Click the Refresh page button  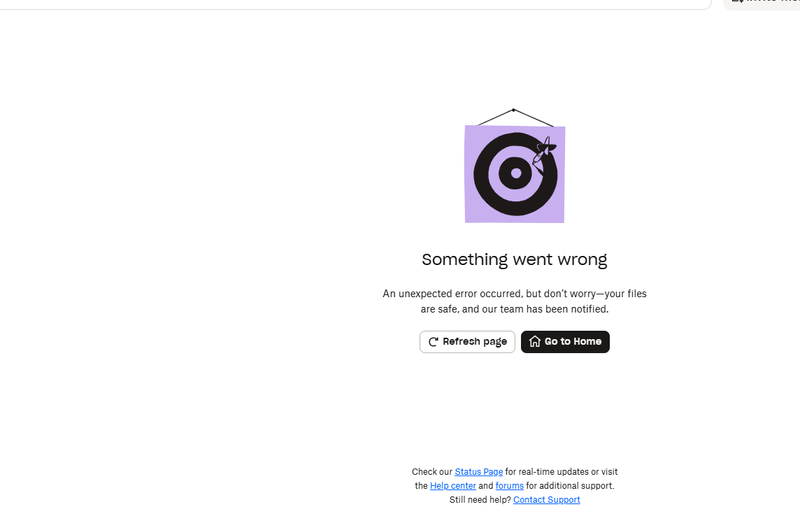tap(467, 342)
